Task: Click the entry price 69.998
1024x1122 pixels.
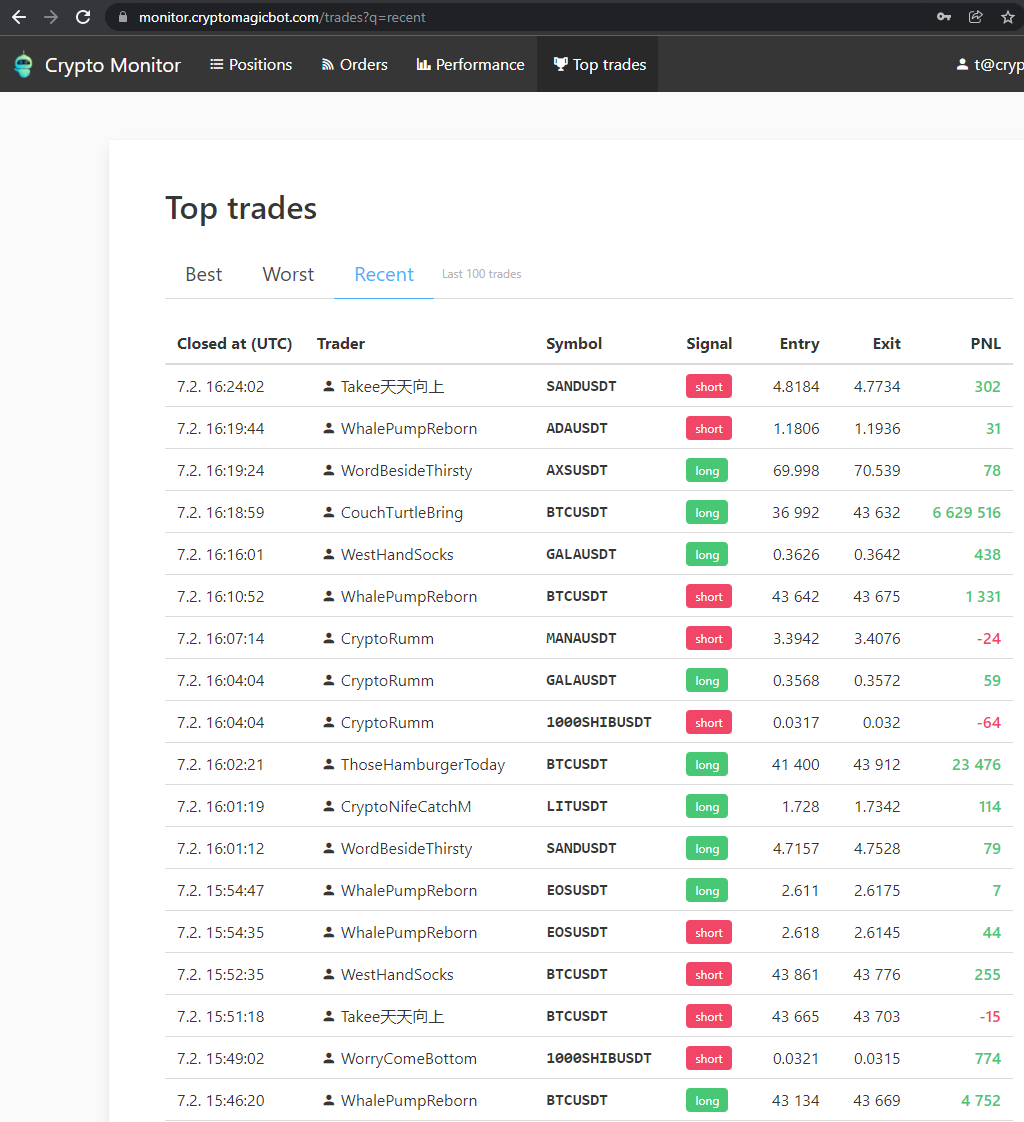Action: pos(796,471)
